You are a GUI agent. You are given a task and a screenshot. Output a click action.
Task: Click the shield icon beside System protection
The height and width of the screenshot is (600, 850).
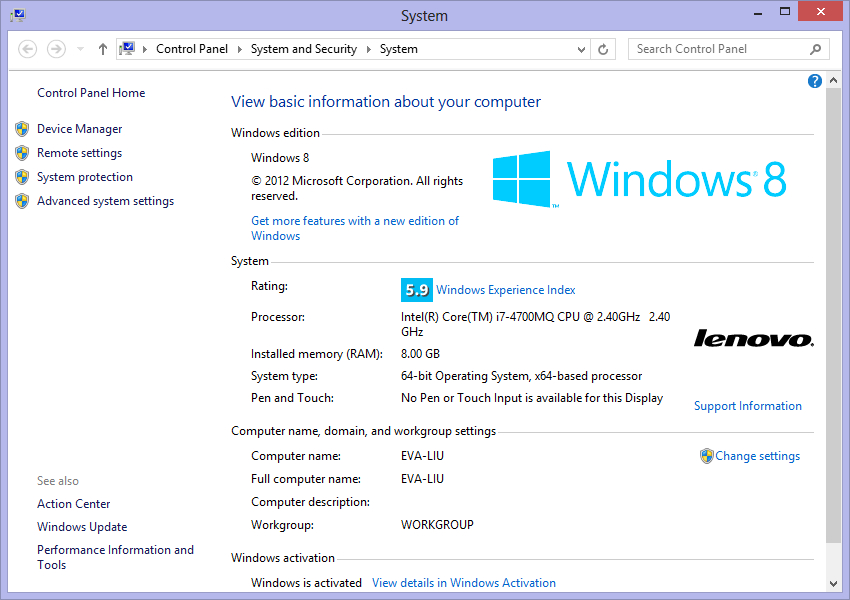coord(22,177)
